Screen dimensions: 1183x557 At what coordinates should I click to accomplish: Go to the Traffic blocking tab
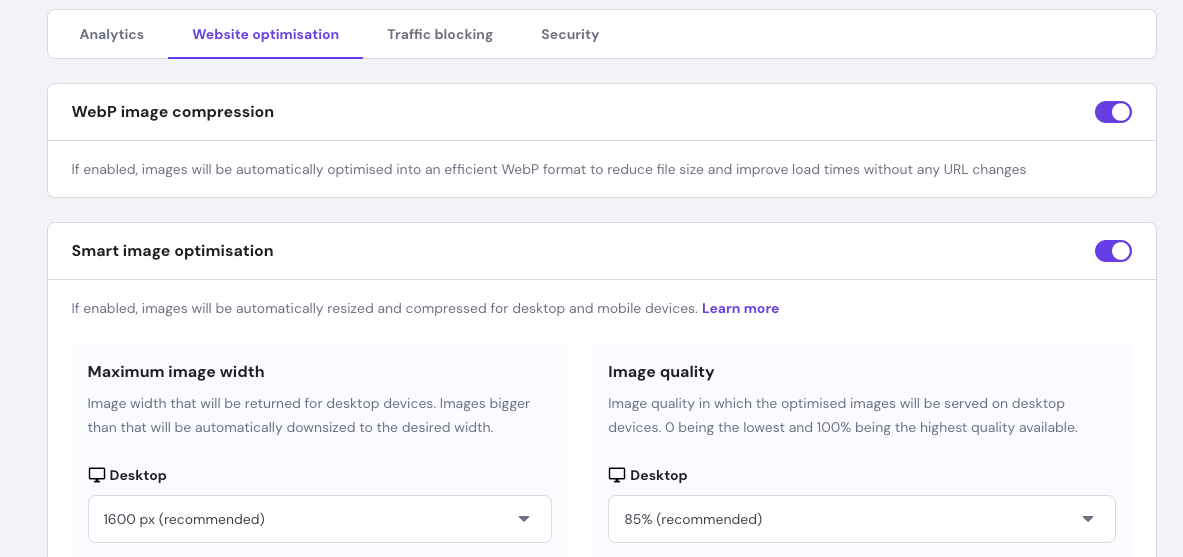pos(440,34)
